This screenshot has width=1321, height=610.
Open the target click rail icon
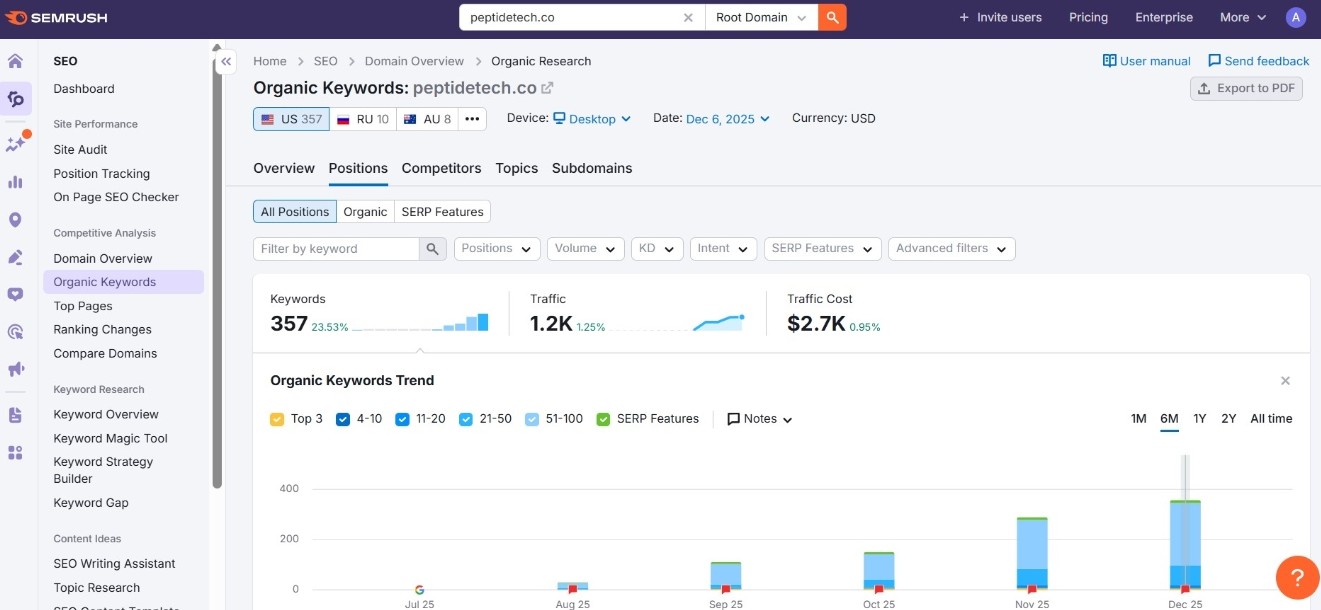click(x=15, y=332)
